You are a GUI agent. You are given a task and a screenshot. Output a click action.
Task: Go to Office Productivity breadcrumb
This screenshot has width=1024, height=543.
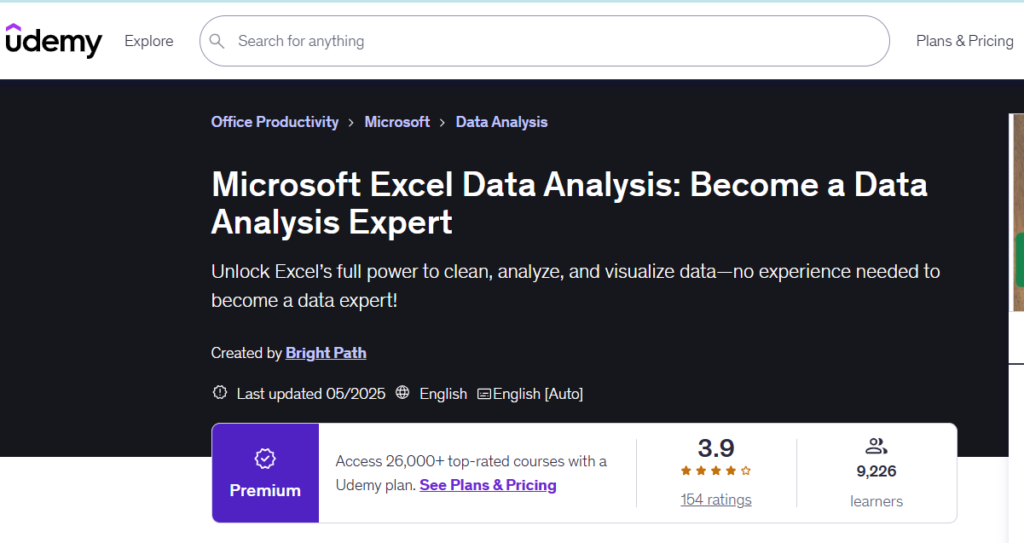coord(274,122)
